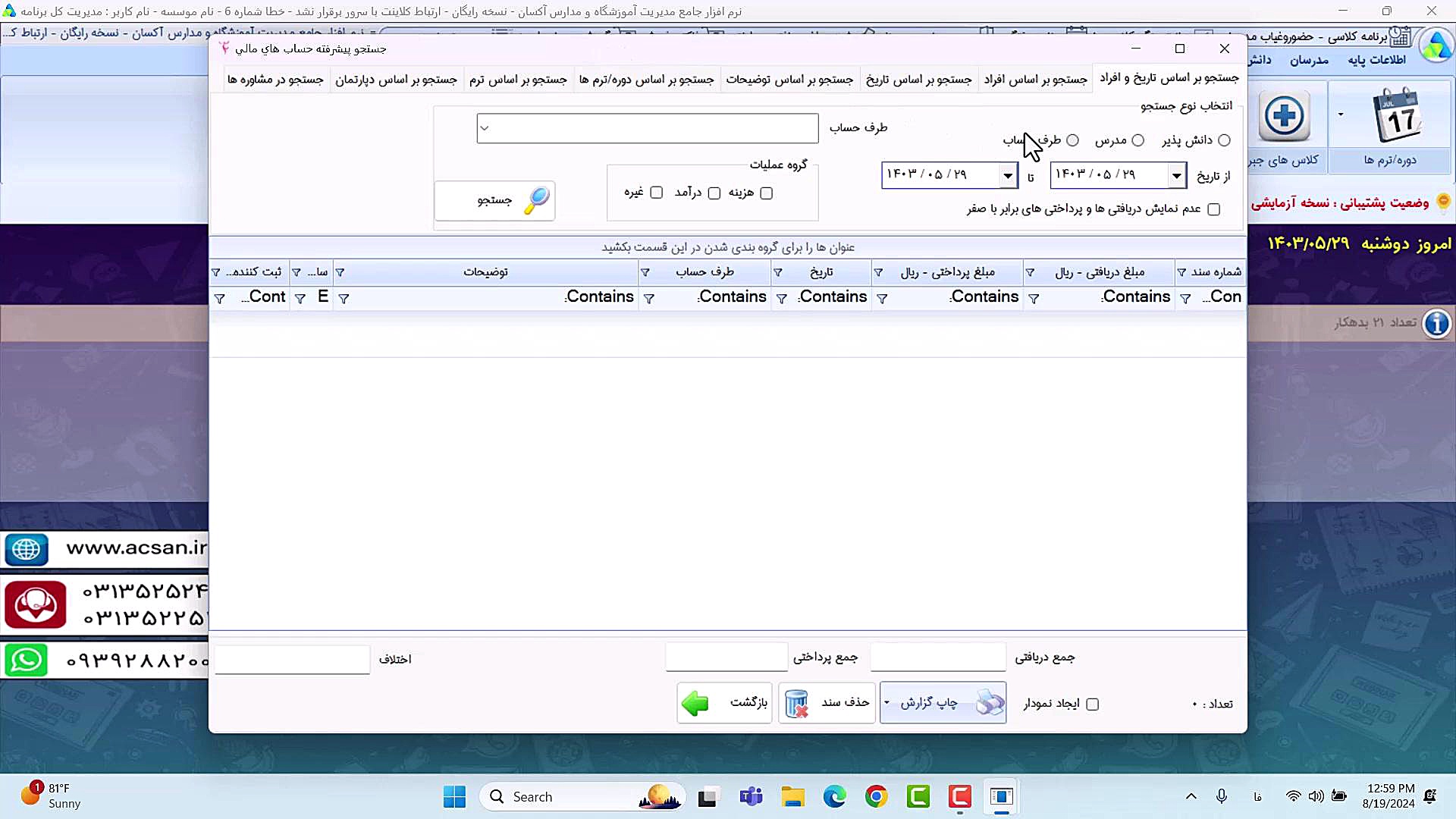This screenshot has width=1456, height=819.
Task: Open the از تاریخ date picker arrow
Action: (x=1176, y=176)
